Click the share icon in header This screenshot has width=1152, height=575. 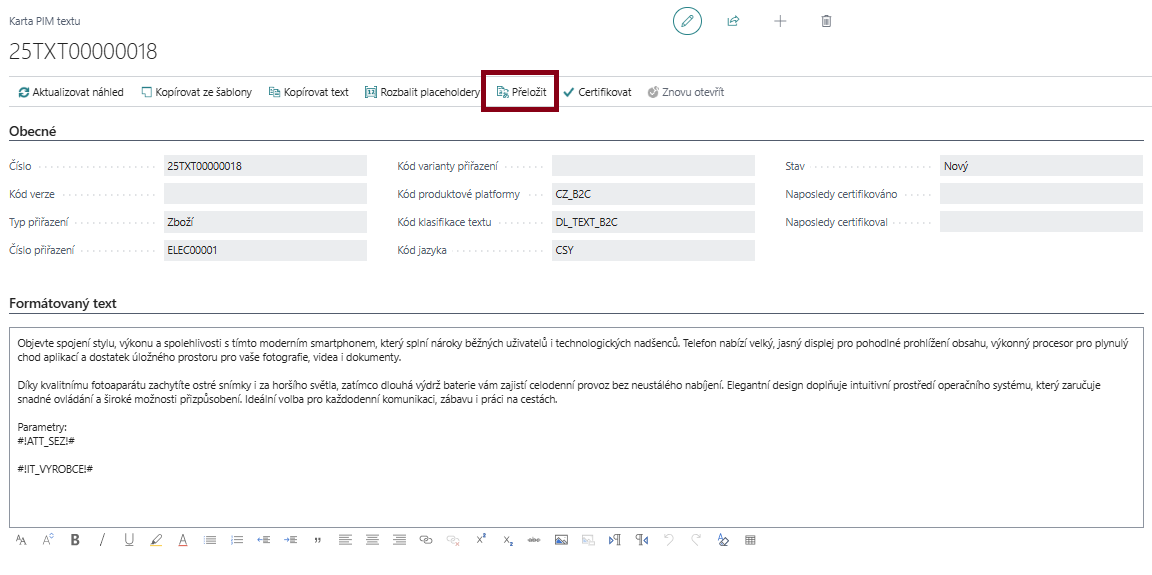coord(733,21)
